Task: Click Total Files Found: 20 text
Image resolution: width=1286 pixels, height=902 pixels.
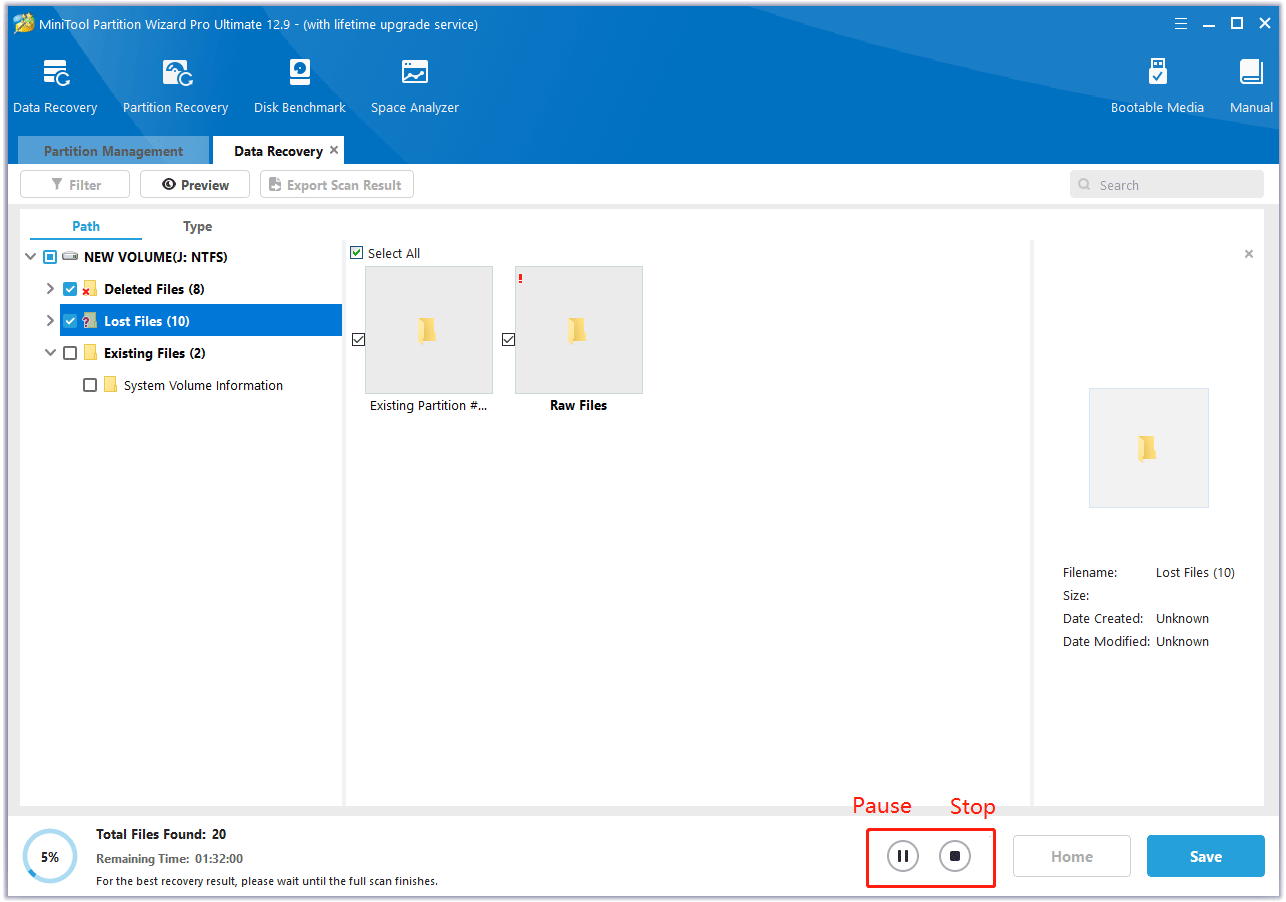Action: click(160, 834)
